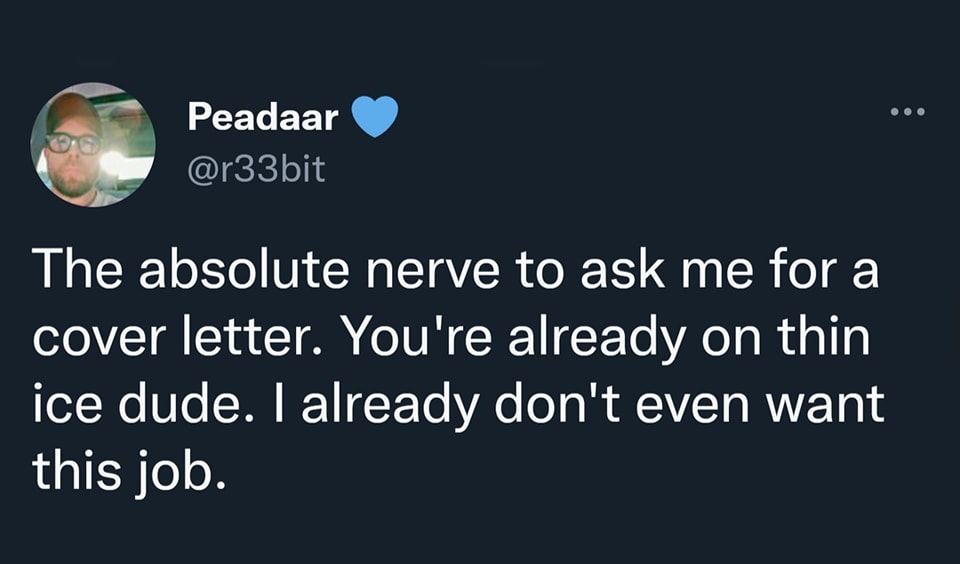Click the word "You're" in the tweet
The height and width of the screenshot is (564, 960).
coord(398,339)
